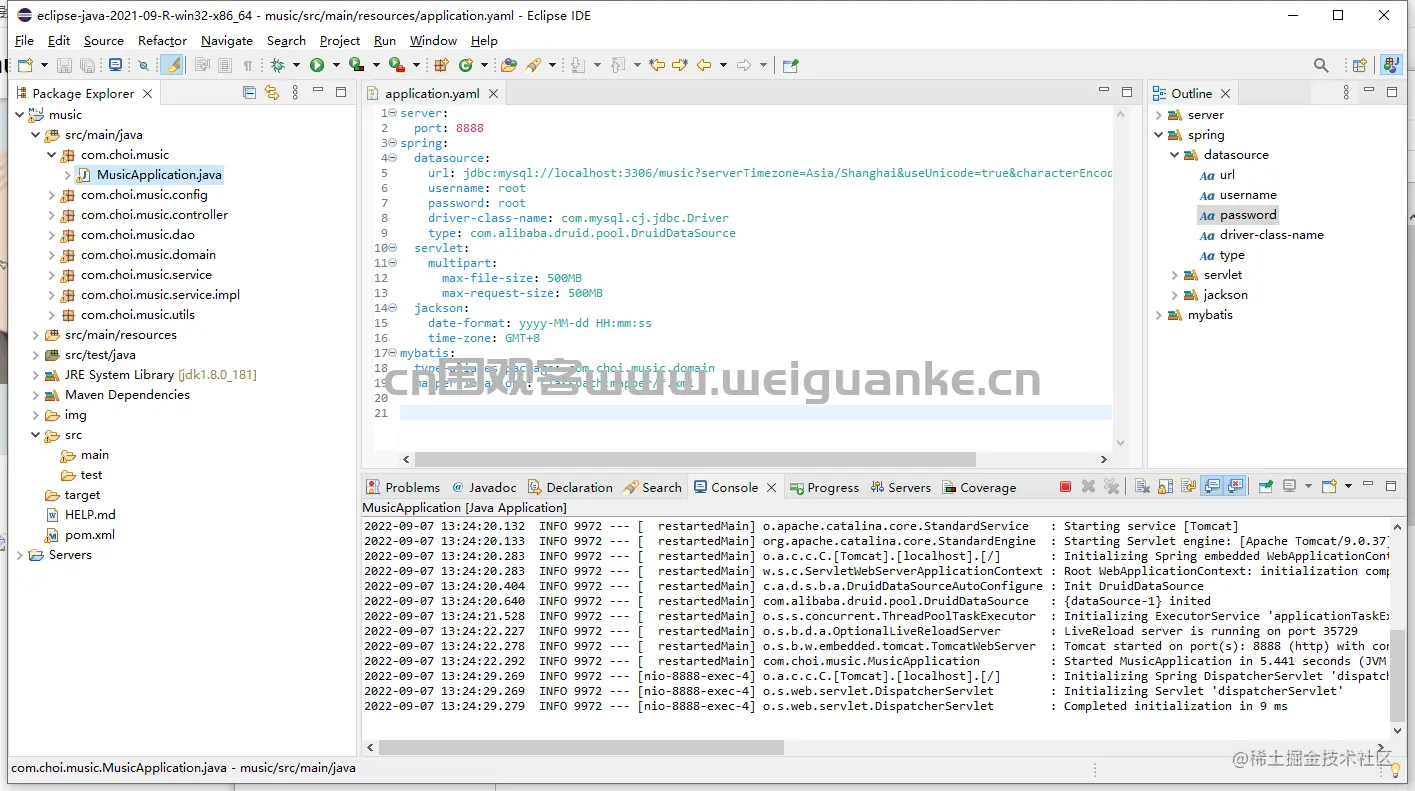
Task: Open Package Explorer View Menu dots
Action: 295,93
